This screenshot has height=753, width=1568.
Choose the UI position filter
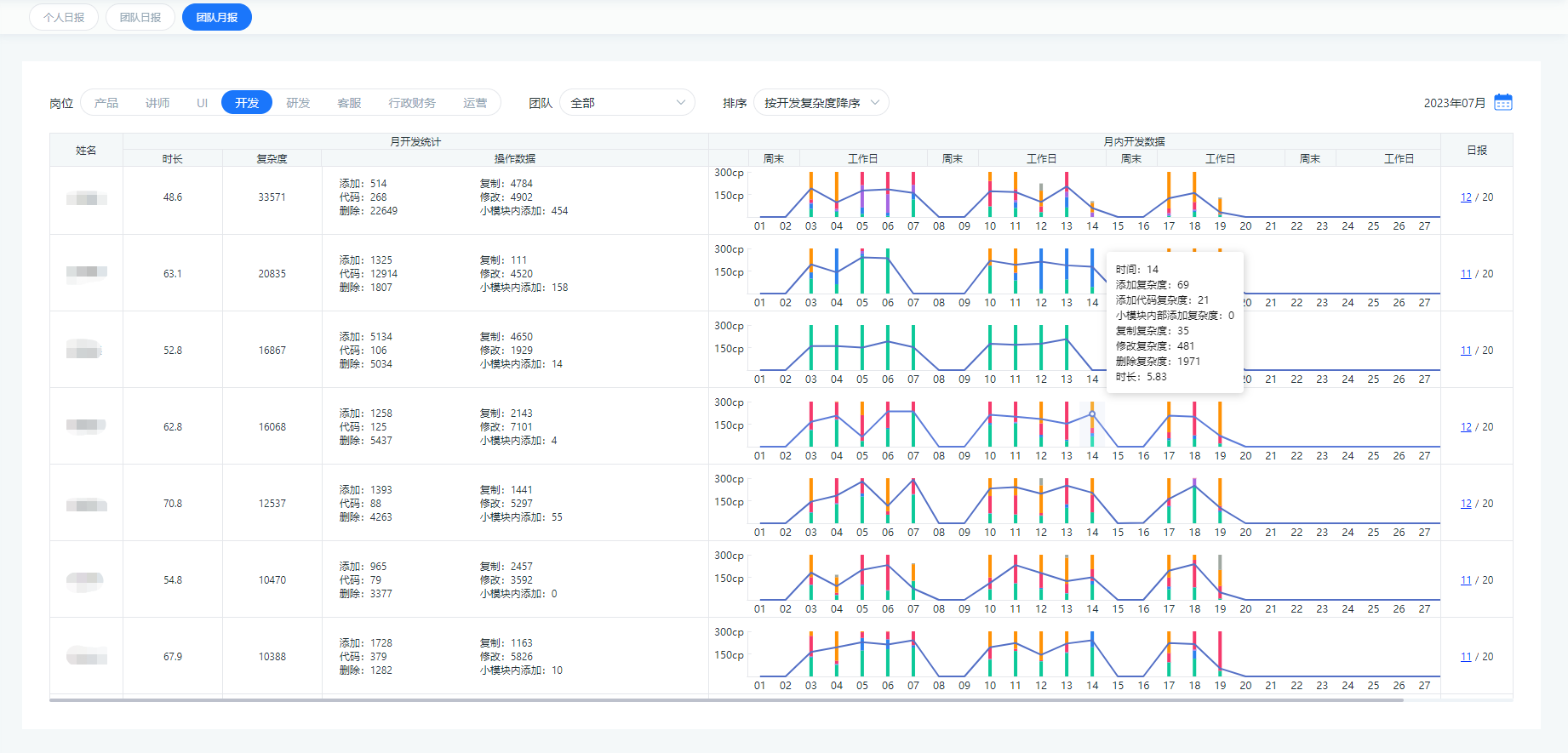click(203, 103)
